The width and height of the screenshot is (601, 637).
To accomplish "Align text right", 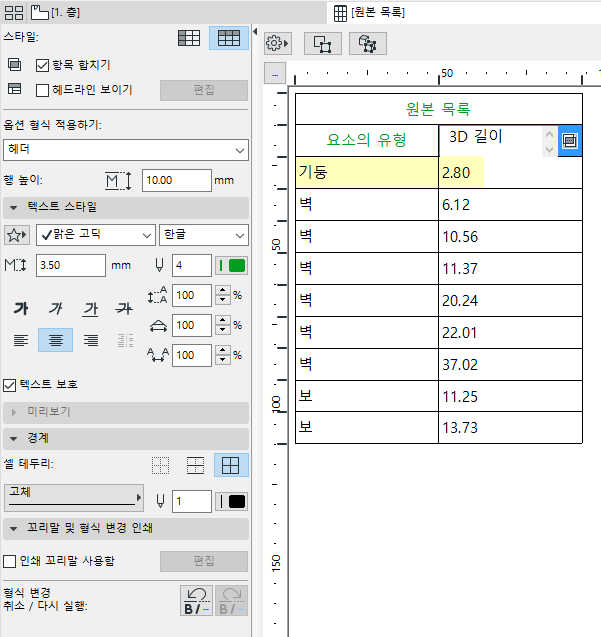I will pos(91,340).
